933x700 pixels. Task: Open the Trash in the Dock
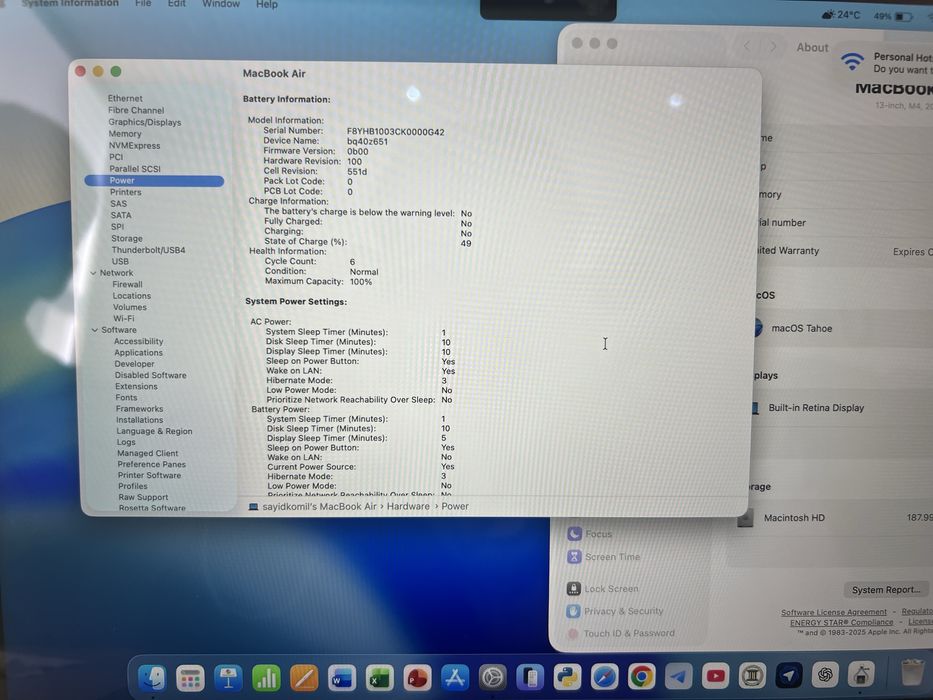912,673
